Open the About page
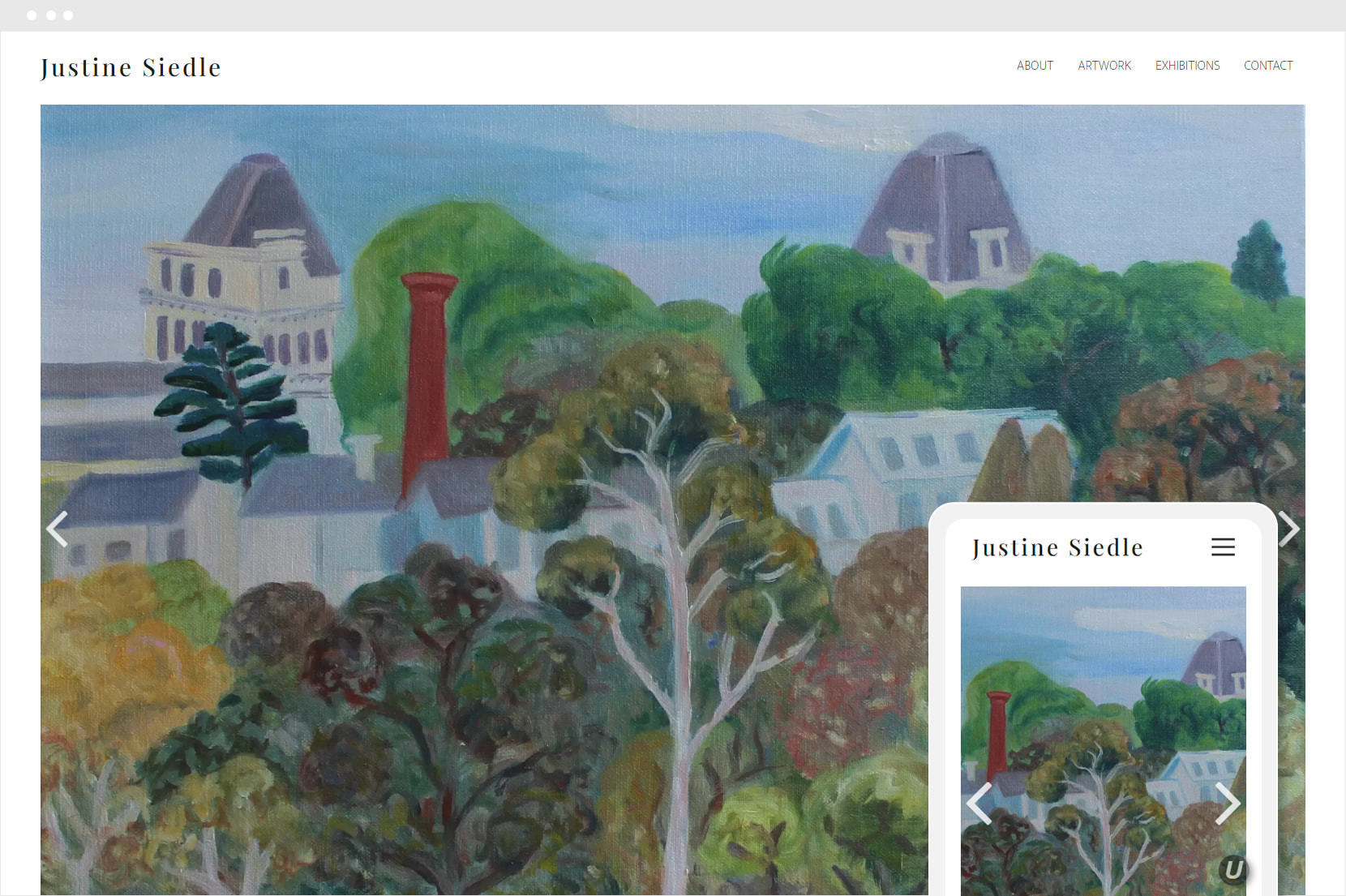Screen dimensions: 1346x896 (x=1035, y=66)
